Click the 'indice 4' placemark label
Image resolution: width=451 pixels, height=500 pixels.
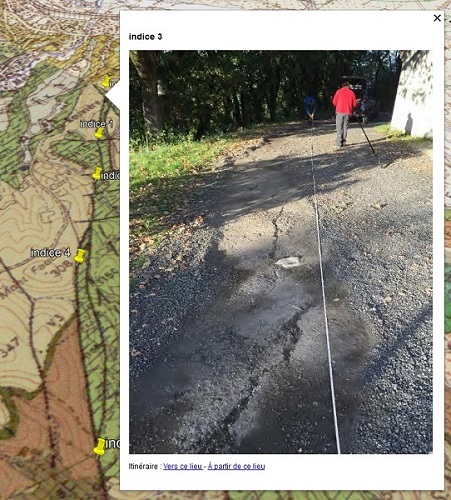[50, 253]
